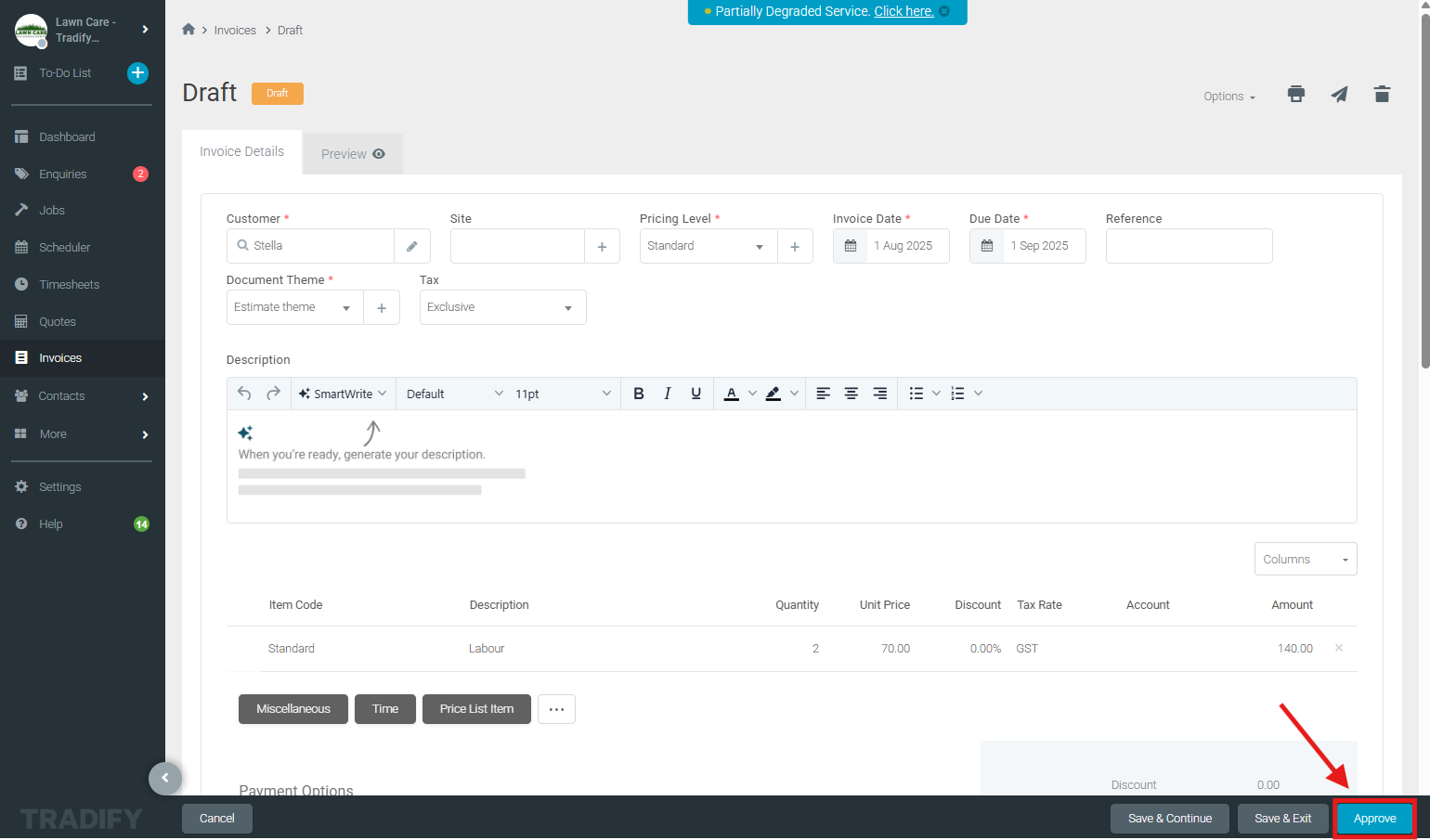This screenshot has height=840, width=1430.
Task: Add a new site with the plus button
Action: point(602,246)
